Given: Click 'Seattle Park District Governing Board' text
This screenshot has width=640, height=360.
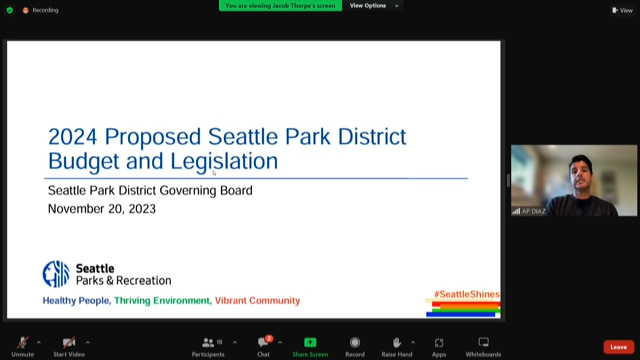Looking at the screenshot, I should click(150, 191).
